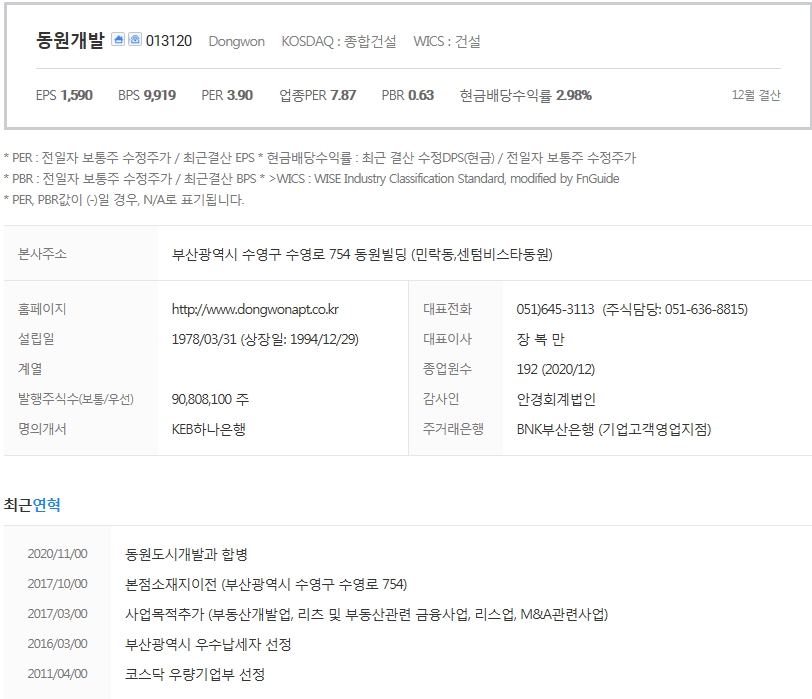Click the founding date 1978/03/31
The image size is (812, 699).
(204, 339)
